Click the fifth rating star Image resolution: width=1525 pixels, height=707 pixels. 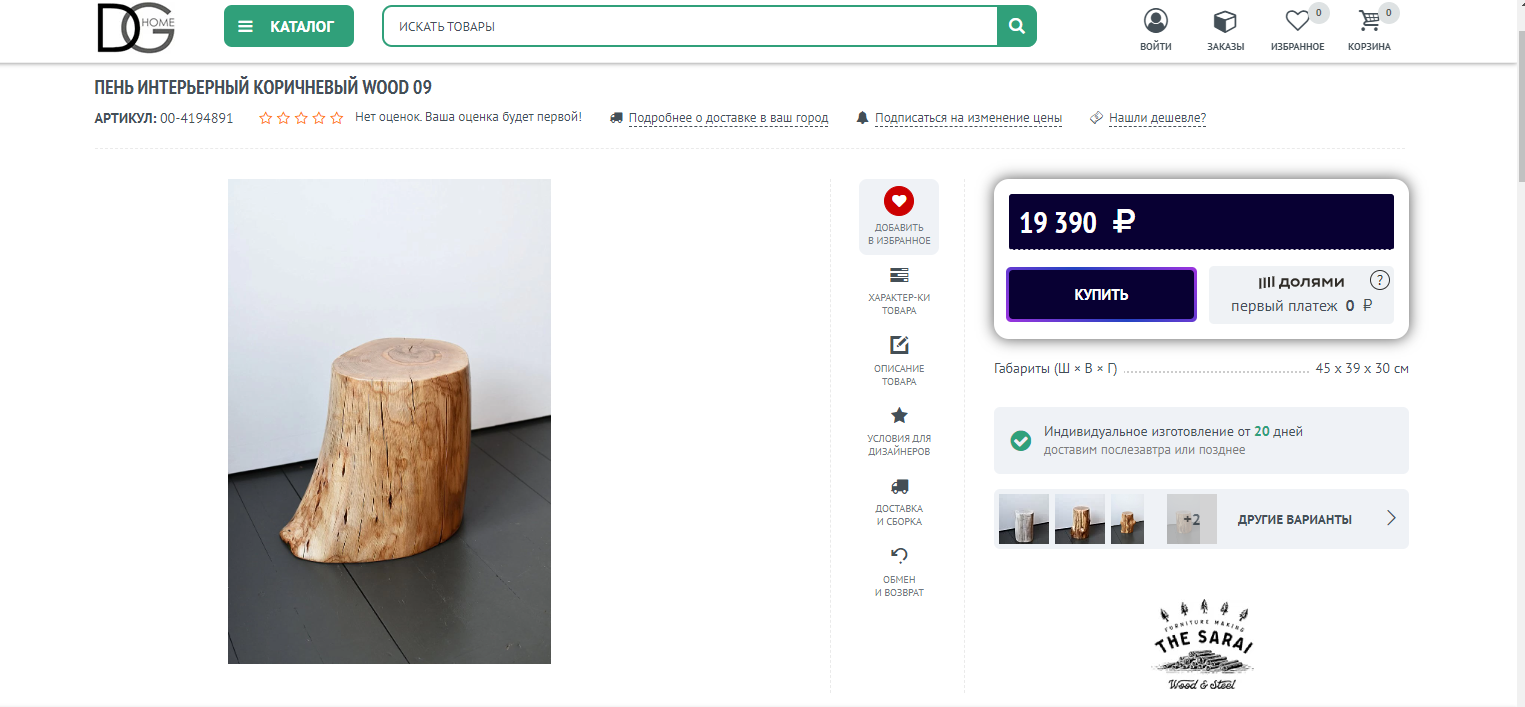point(337,118)
